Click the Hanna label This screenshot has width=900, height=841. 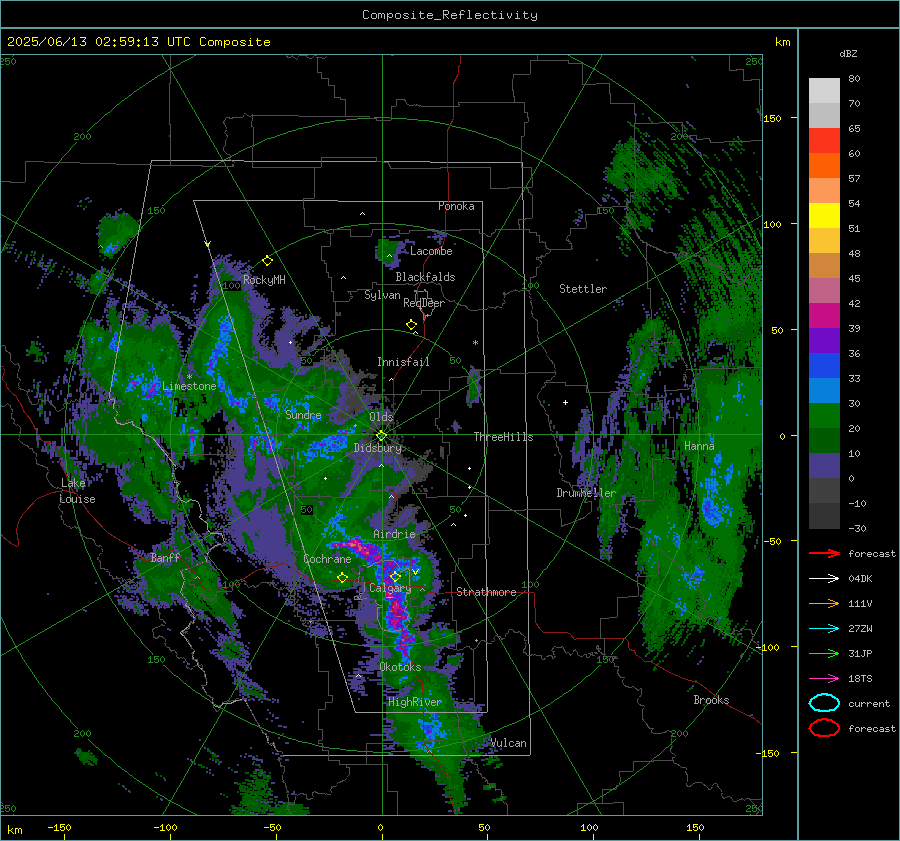(x=699, y=445)
